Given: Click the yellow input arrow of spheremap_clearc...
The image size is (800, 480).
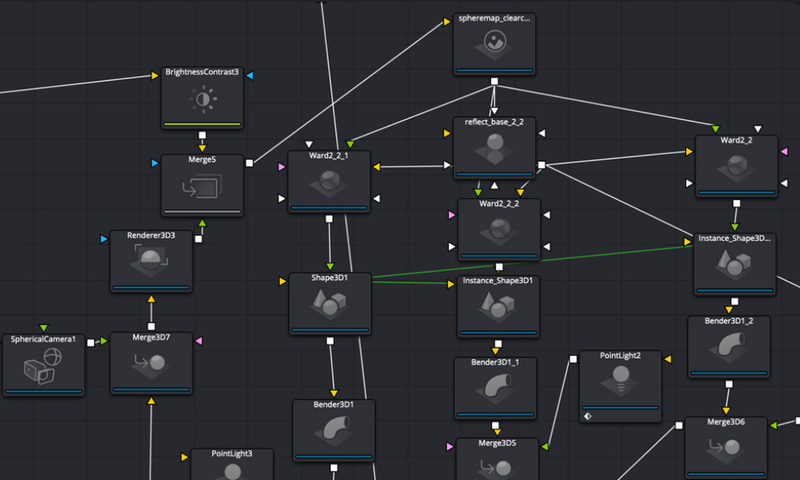Looking at the screenshot, I should tap(447, 21).
